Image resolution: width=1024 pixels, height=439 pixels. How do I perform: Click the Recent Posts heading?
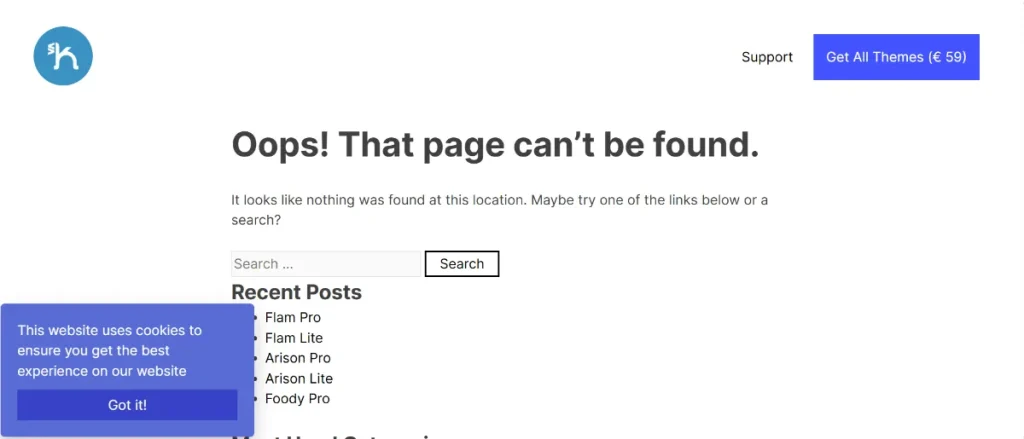click(x=296, y=292)
